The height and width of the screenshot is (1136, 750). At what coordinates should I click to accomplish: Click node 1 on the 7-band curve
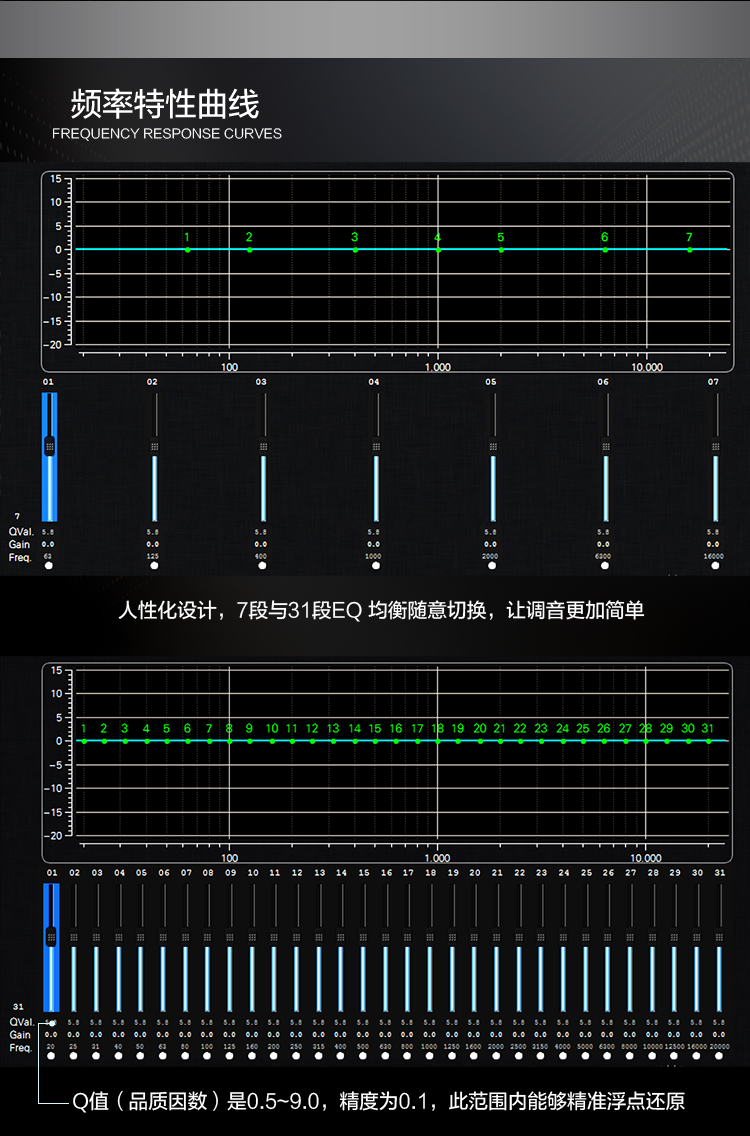(187, 249)
